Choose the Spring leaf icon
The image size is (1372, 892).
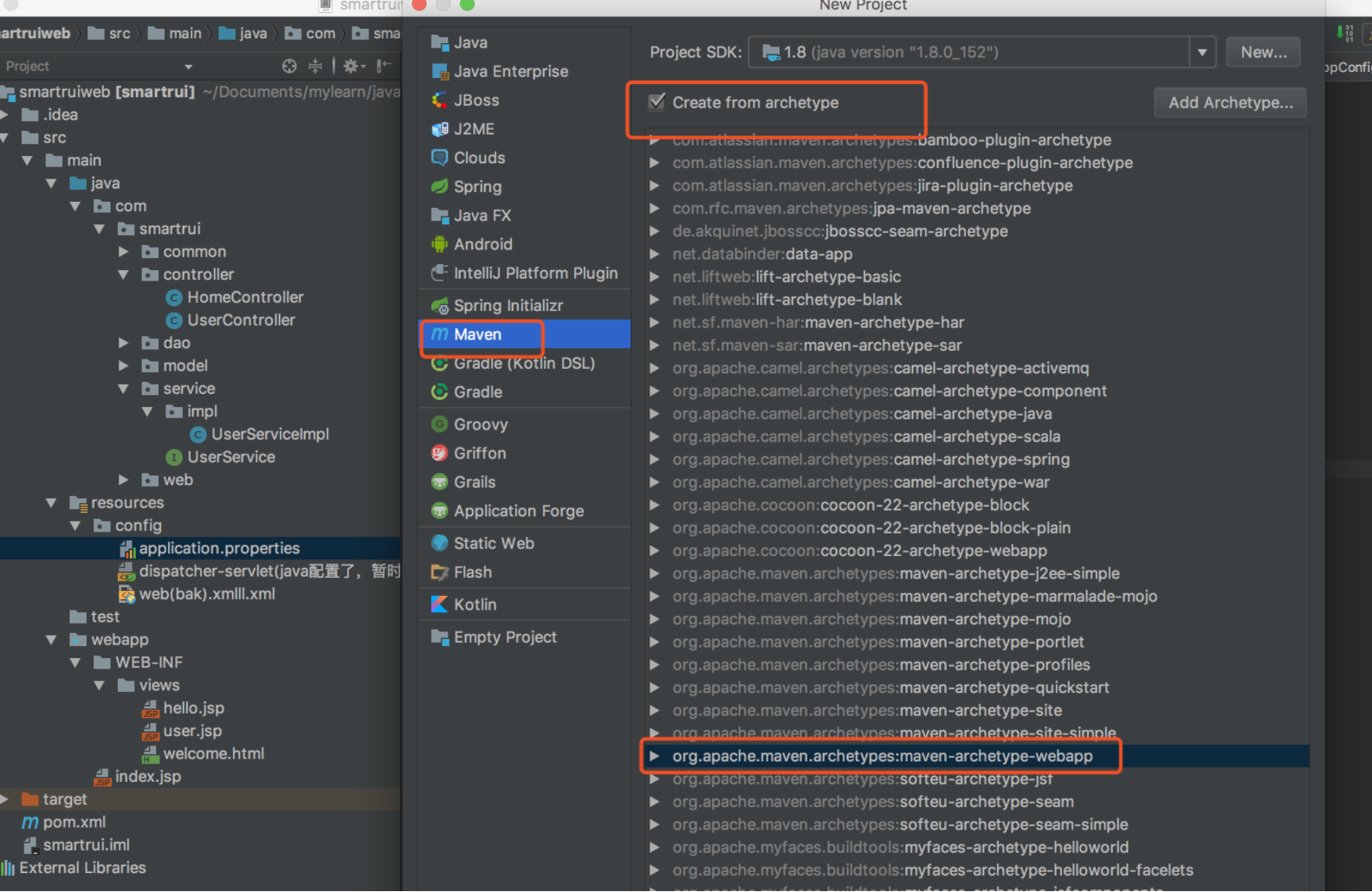point(439,186)
